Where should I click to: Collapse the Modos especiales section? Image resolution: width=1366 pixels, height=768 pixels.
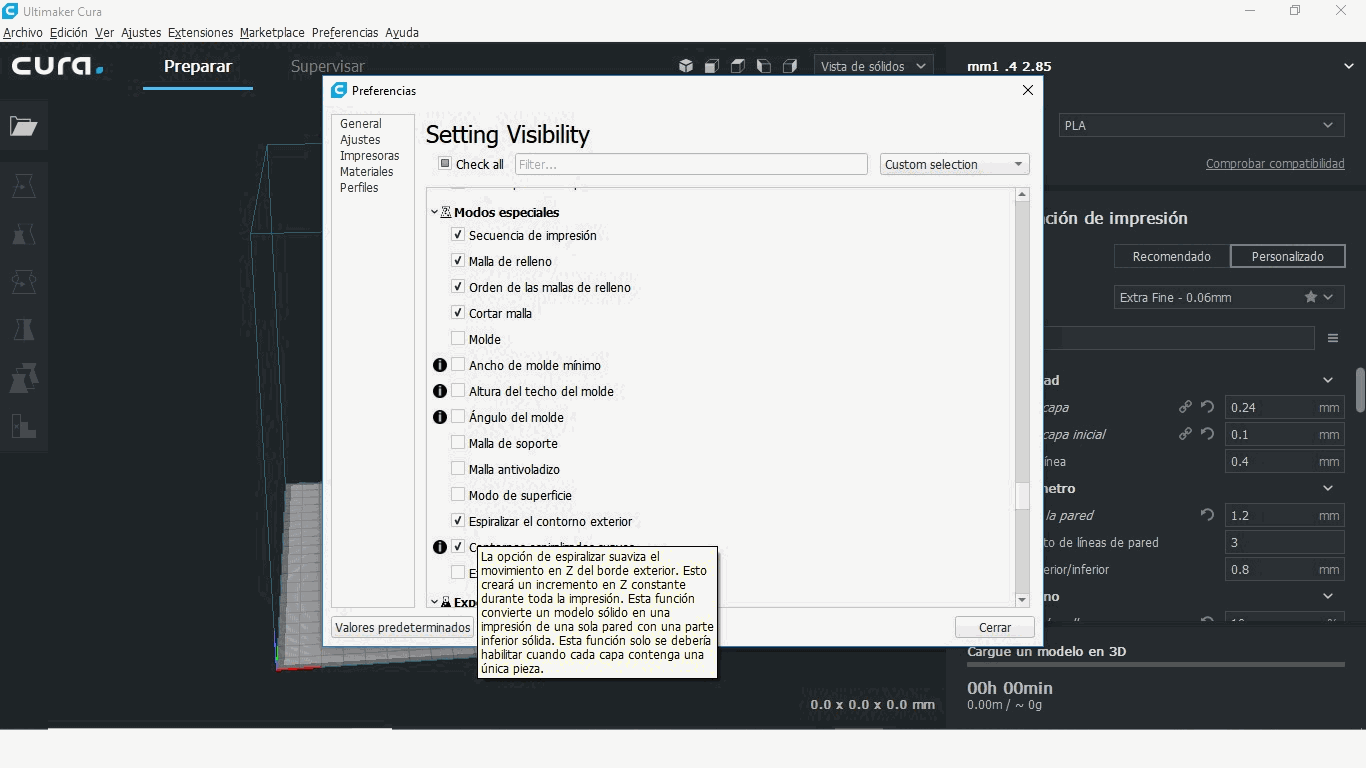click(x=434, y=212)
